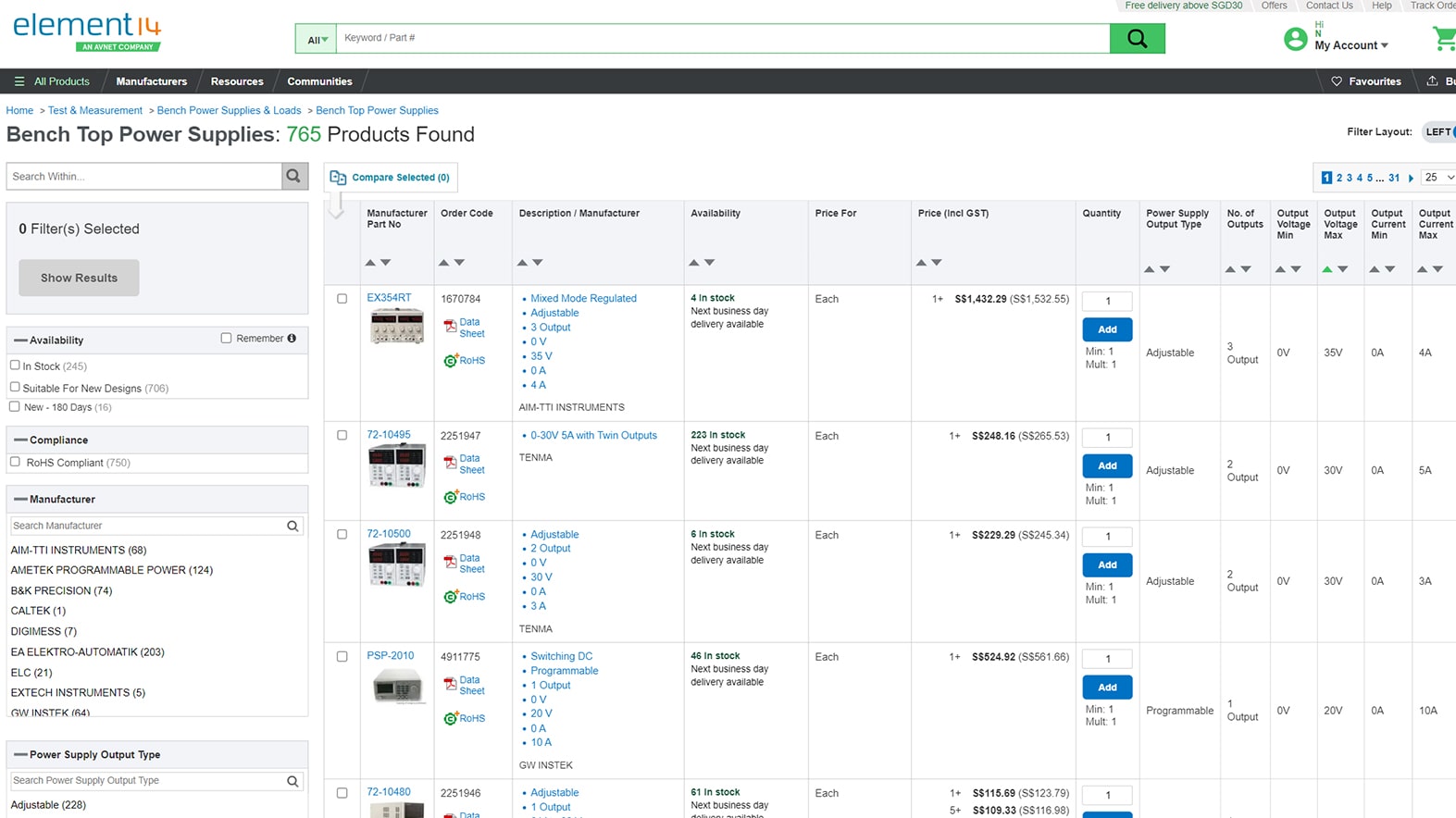The image size is (1456, 818).
Task: Sort Price column ascending
Action: (x=921, y=263)
